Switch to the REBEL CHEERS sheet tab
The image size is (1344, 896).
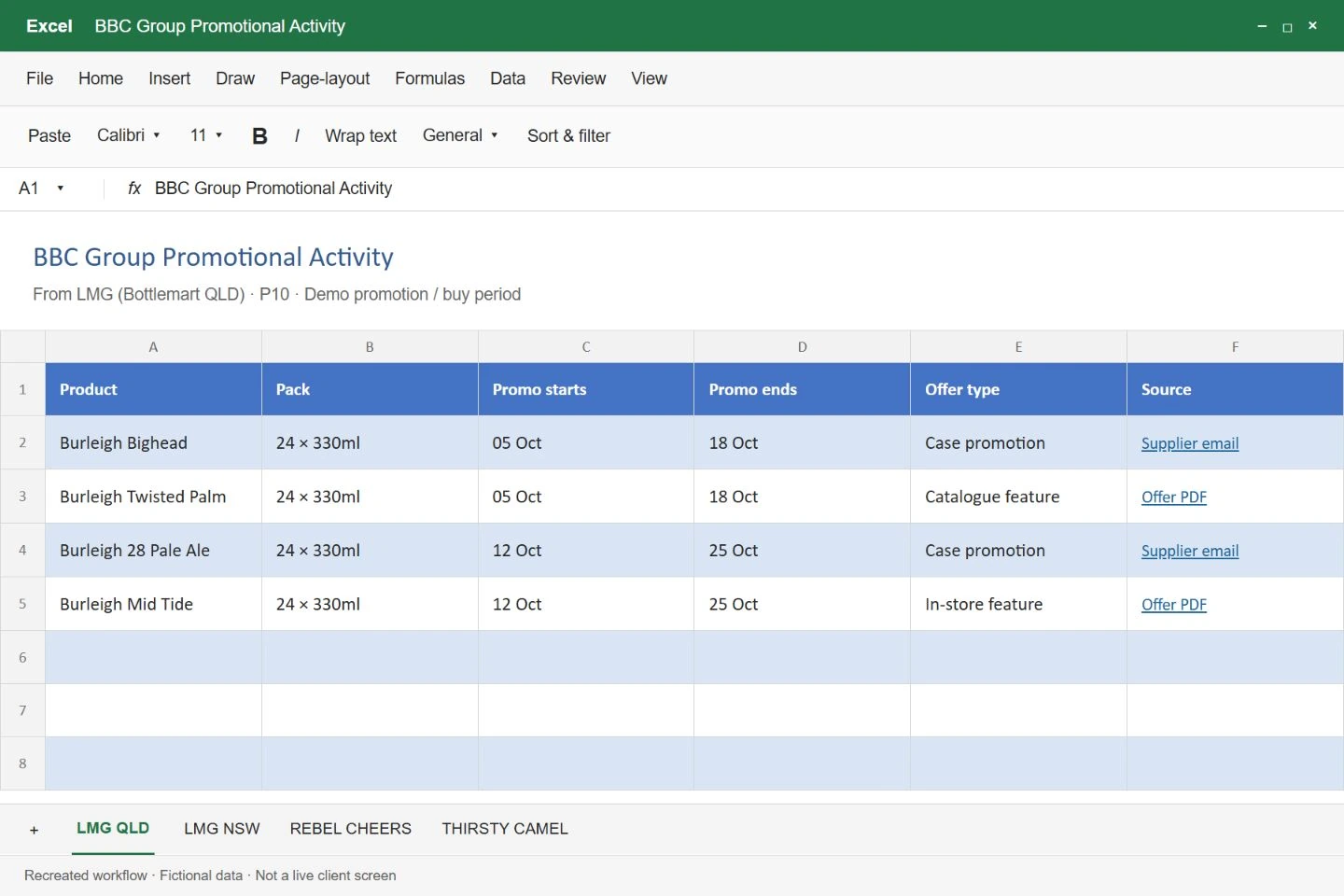coord(351,829)
